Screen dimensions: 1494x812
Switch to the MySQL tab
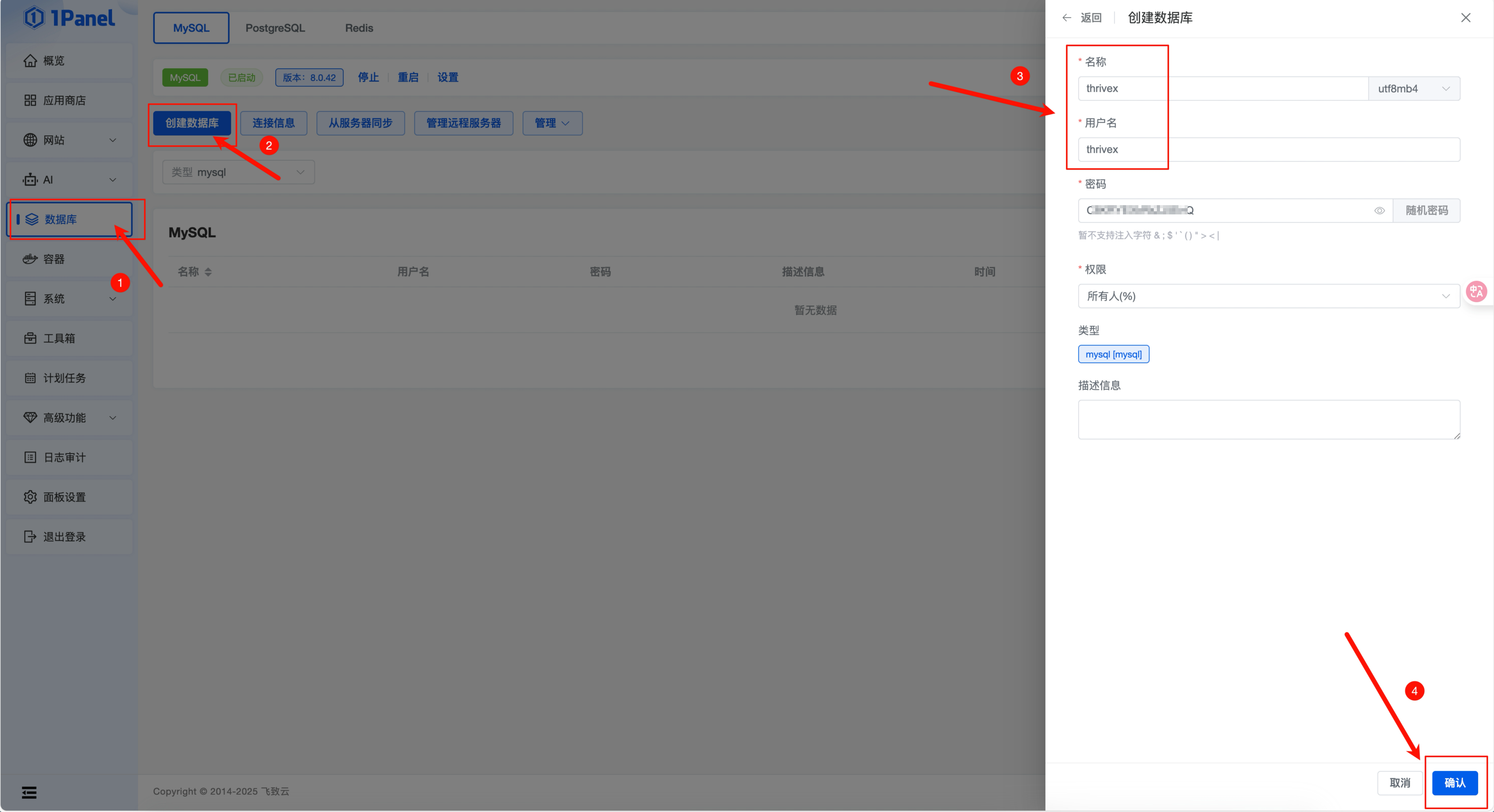pos(191,28)
